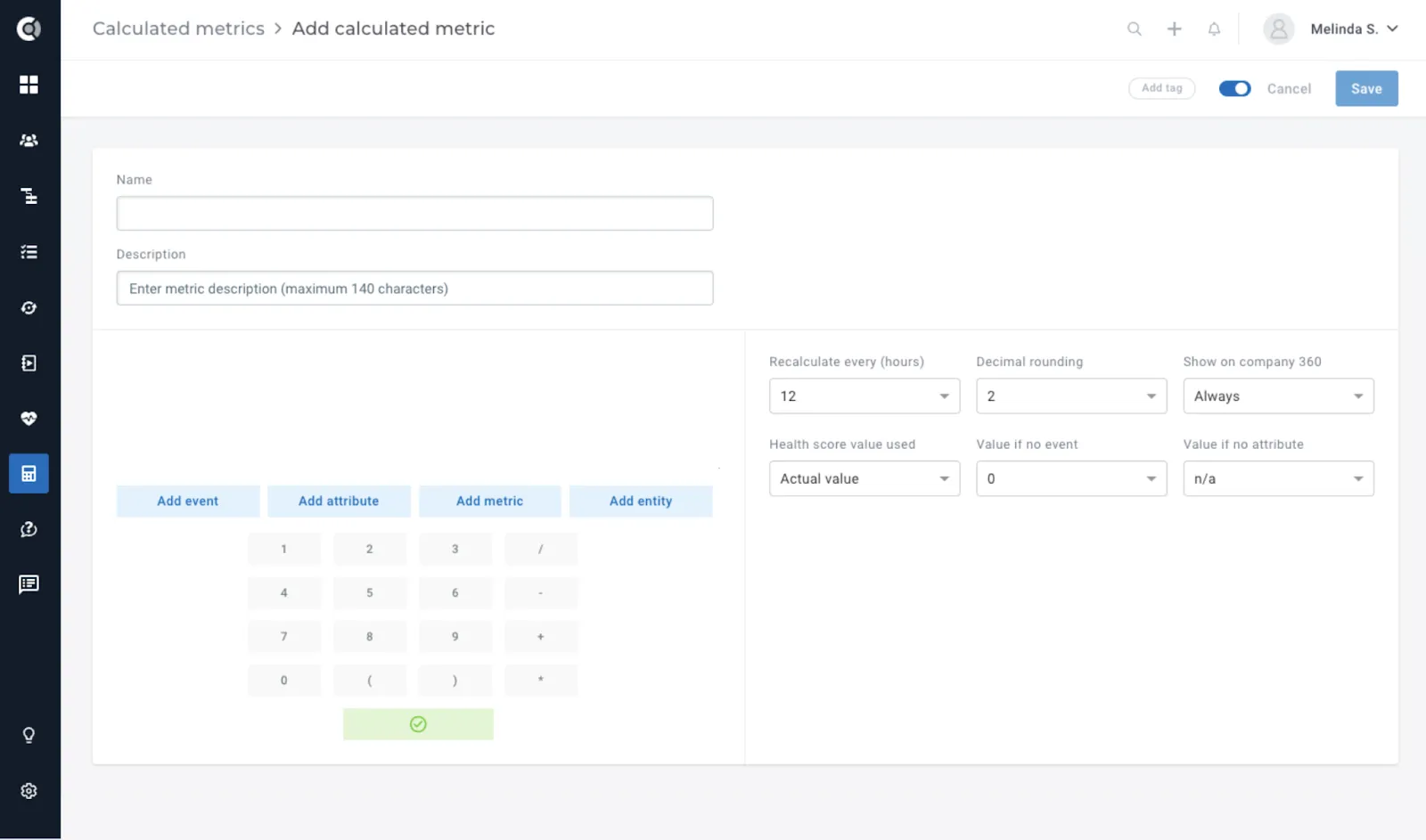Open the health score heart icon
The height and width of the screenshot is (840, 1426).
point(29,419)
